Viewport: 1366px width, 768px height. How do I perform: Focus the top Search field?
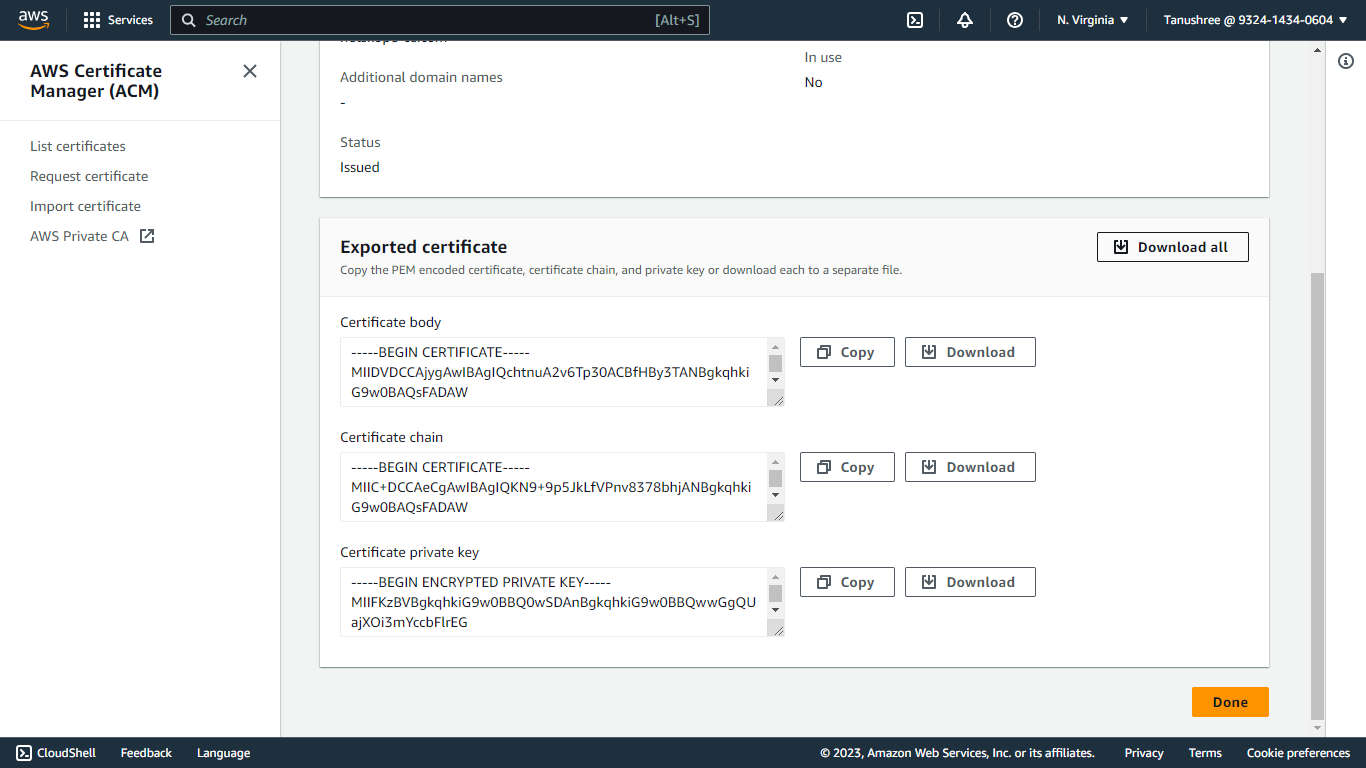coord(440,20)
